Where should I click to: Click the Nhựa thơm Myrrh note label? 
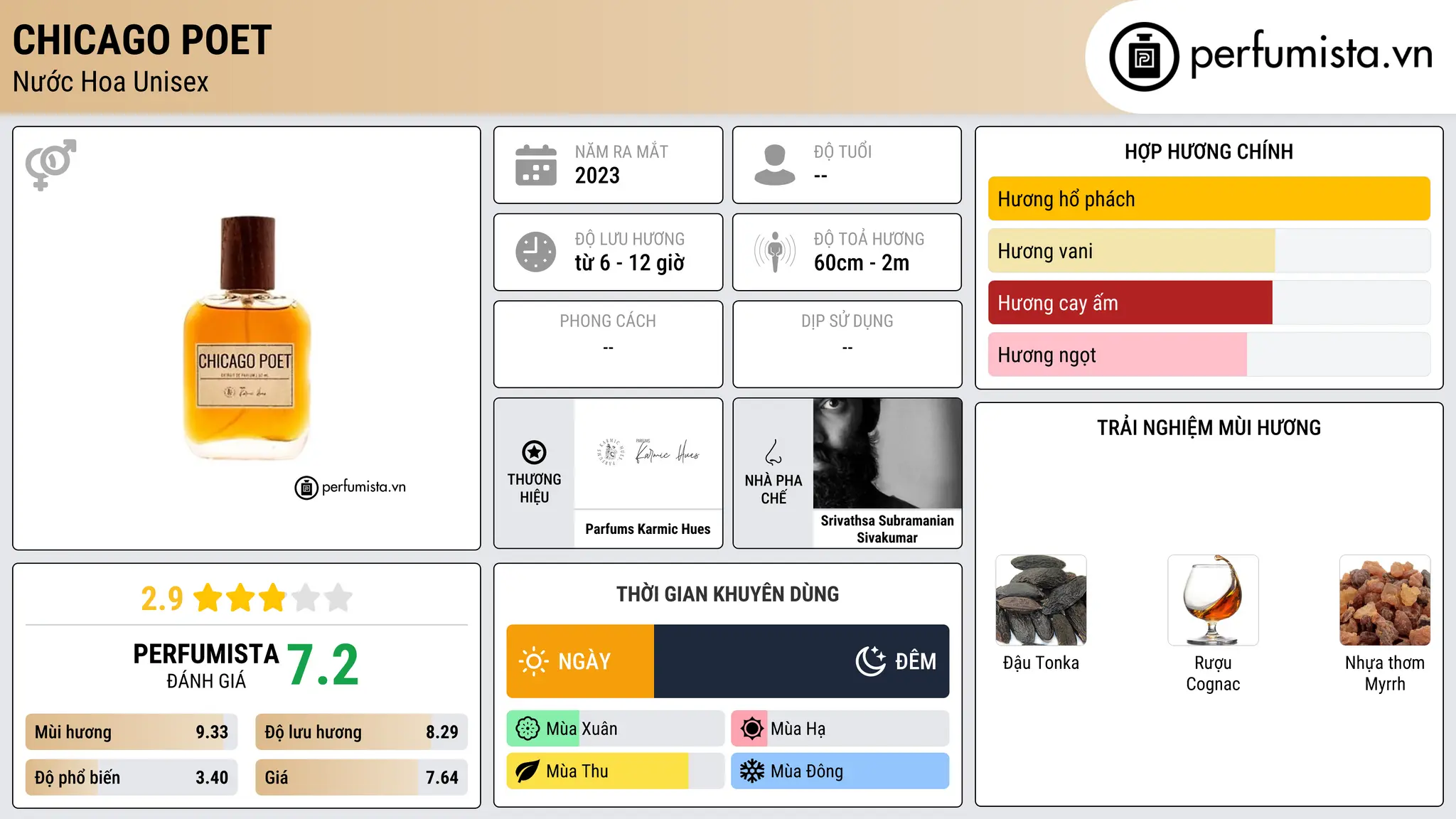point(1385,673)
